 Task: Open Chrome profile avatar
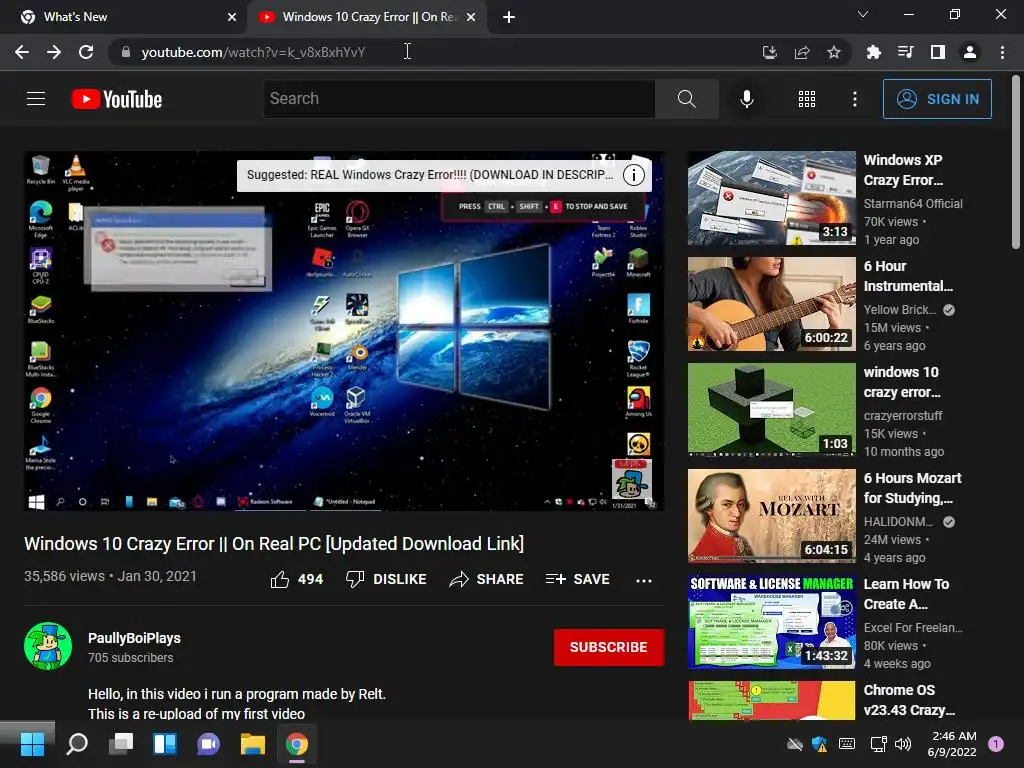click(970, 52)
